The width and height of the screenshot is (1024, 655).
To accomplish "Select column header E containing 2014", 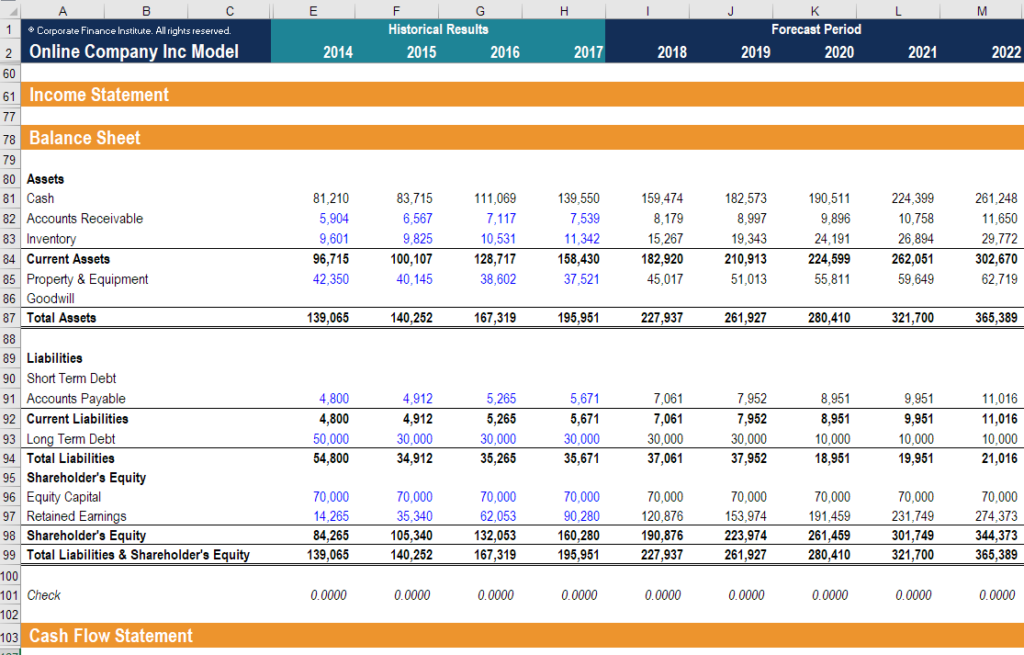I will coord(313,9).
